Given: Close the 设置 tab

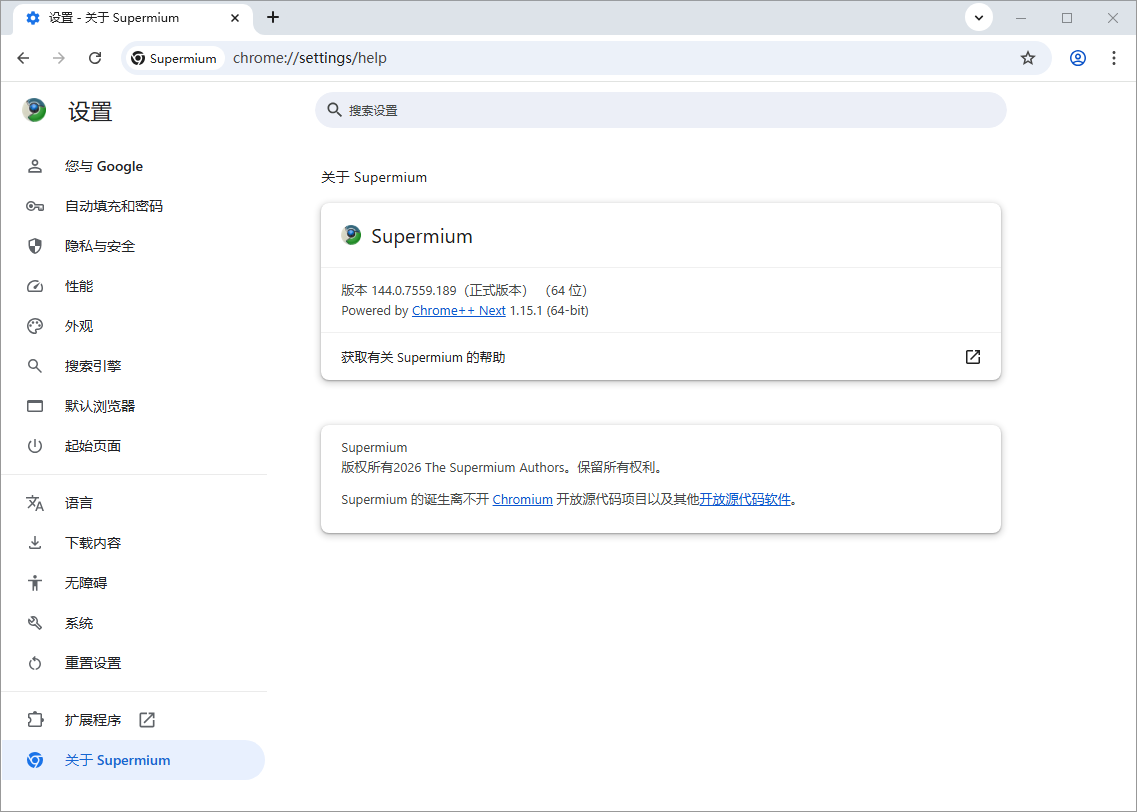Looking at the screenshot, I should (236, 18).
